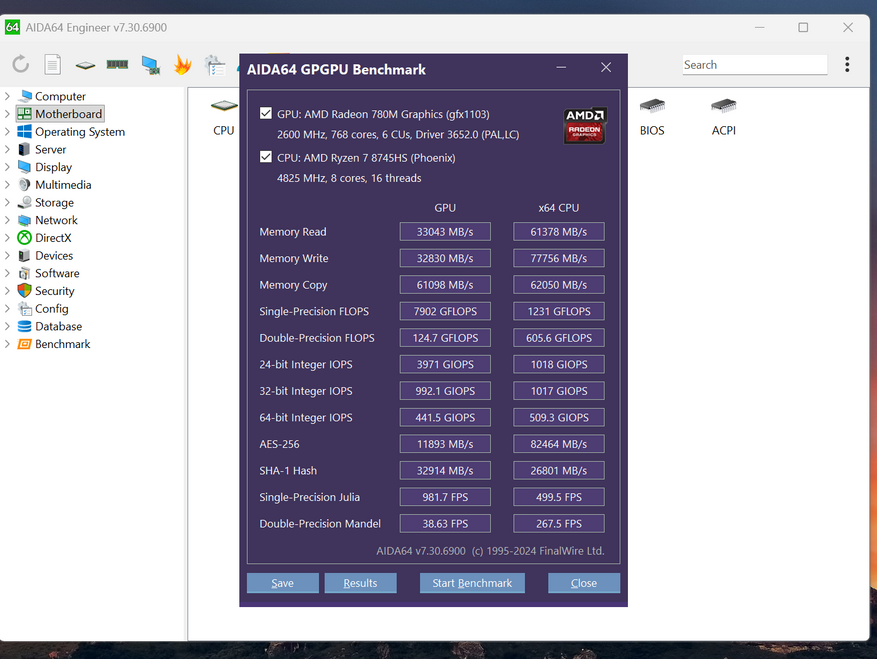Click the clipboard checklist toolbar icon
The height and width of the screenshot is (659, 877).
pyautogui.click(x=215, y=65)
